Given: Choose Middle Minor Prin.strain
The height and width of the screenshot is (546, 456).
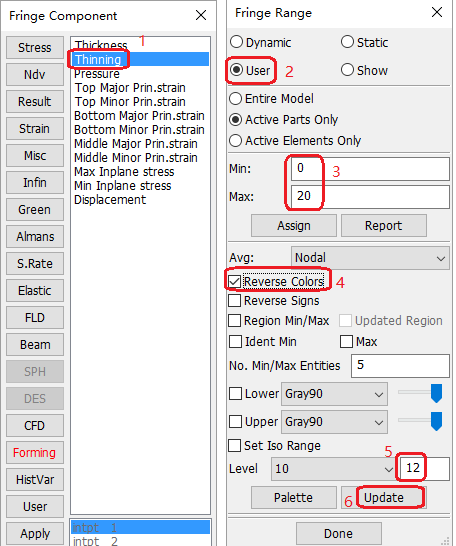Looking at the screenshot, I should pyautogui.click(x=136, y=157).
